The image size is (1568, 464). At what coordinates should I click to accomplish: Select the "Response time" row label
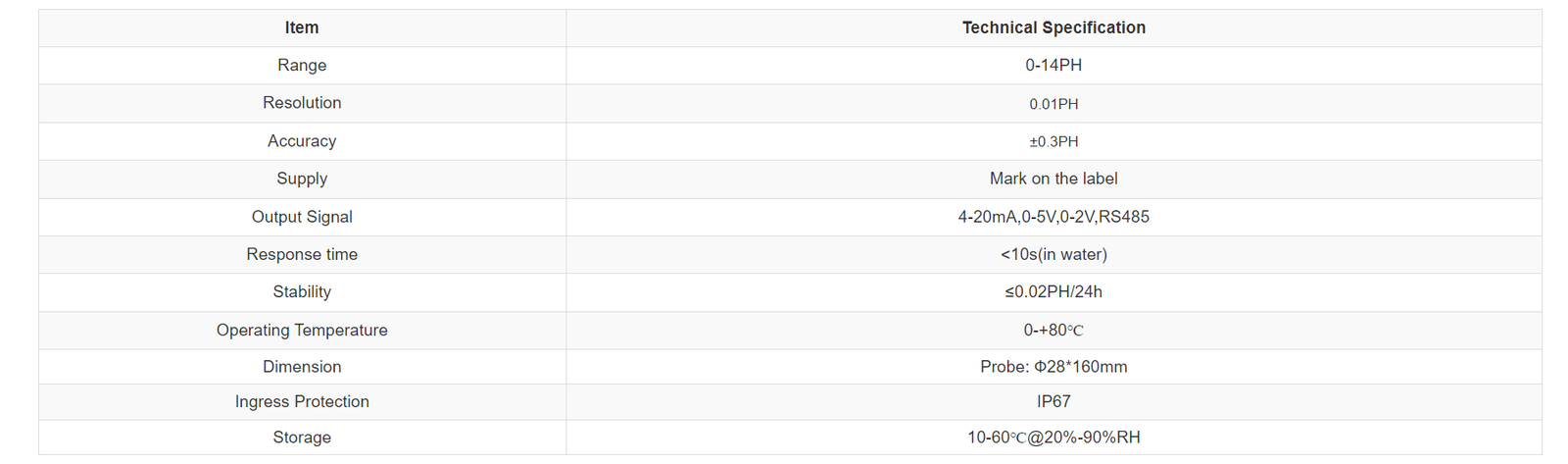[302, 254]
